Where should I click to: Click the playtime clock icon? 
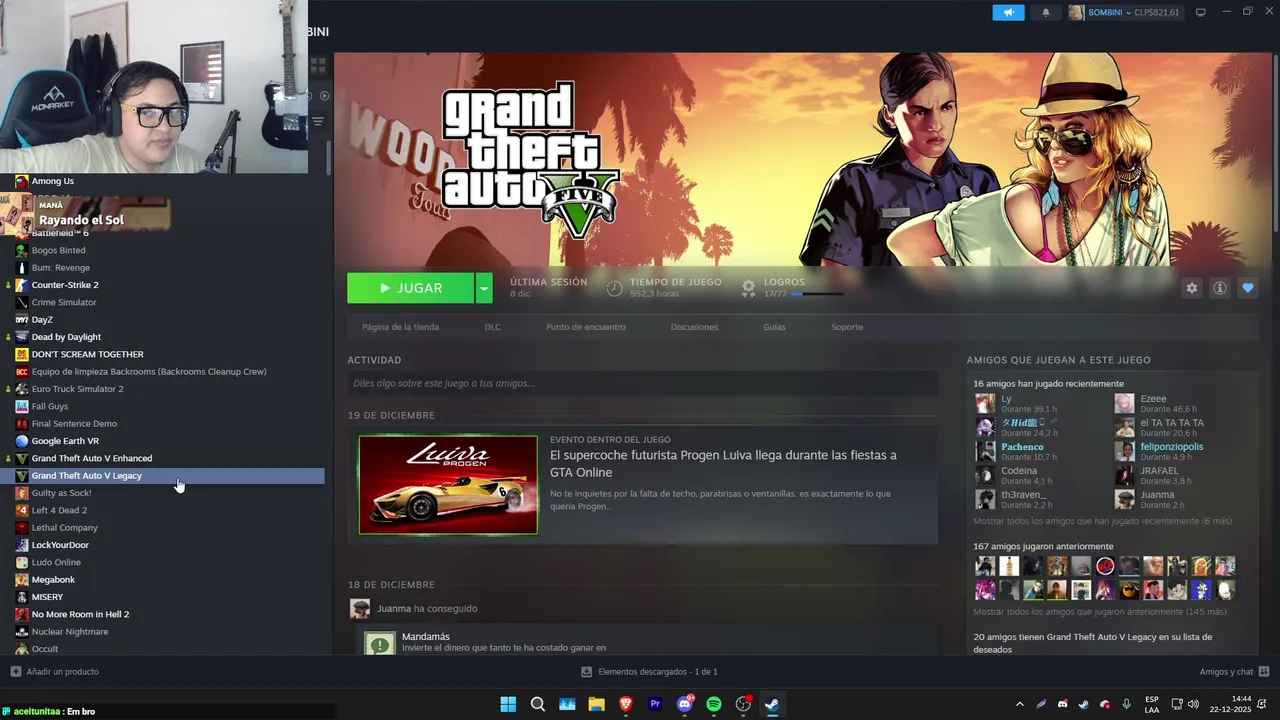point(614,288)
